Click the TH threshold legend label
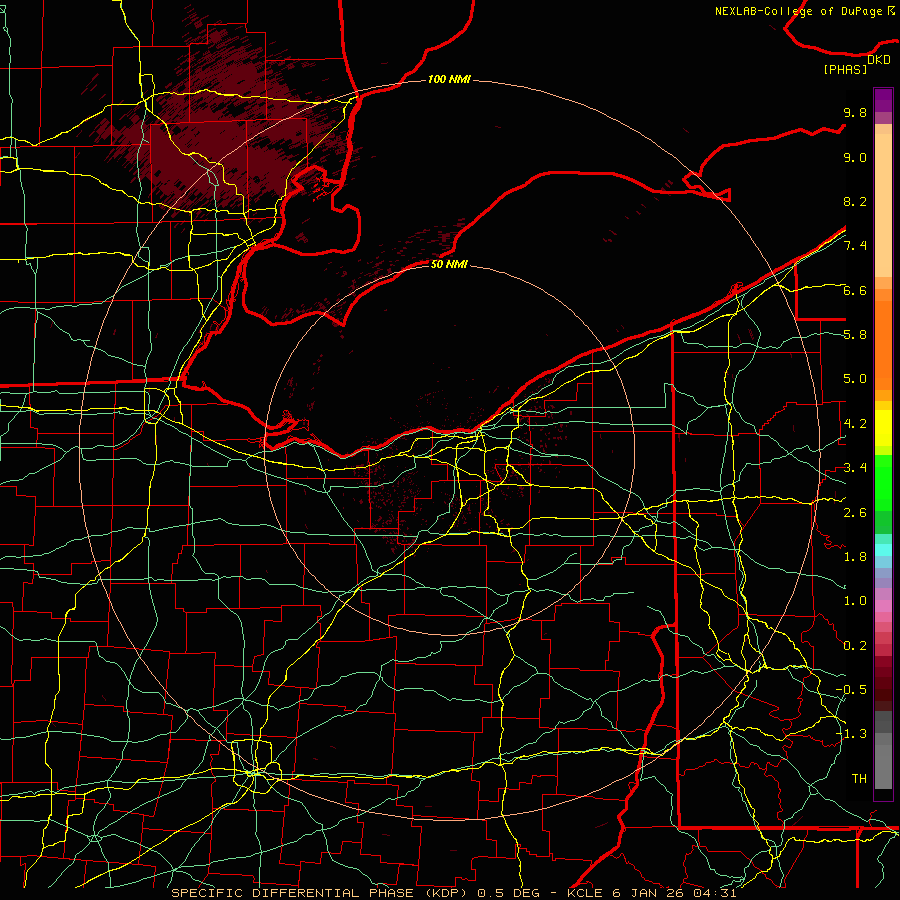 pos(859,779)
